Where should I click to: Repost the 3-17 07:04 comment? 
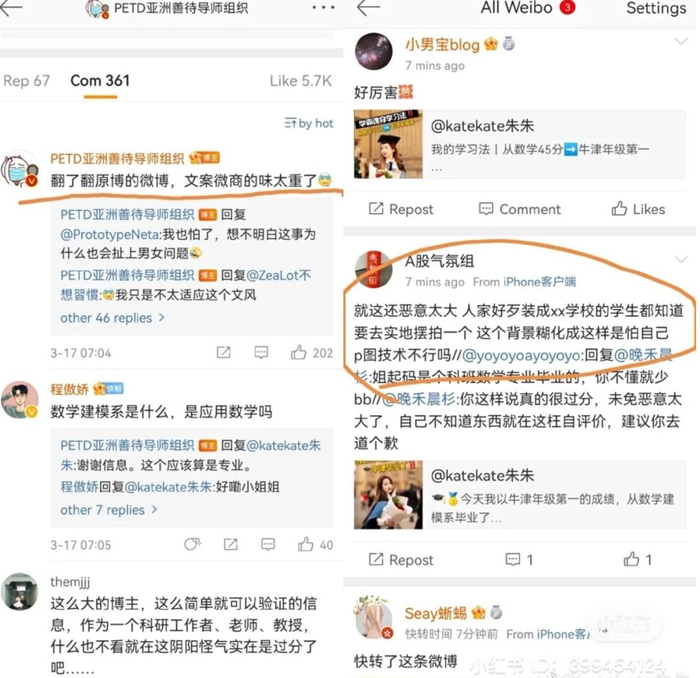tap(223, 353)
